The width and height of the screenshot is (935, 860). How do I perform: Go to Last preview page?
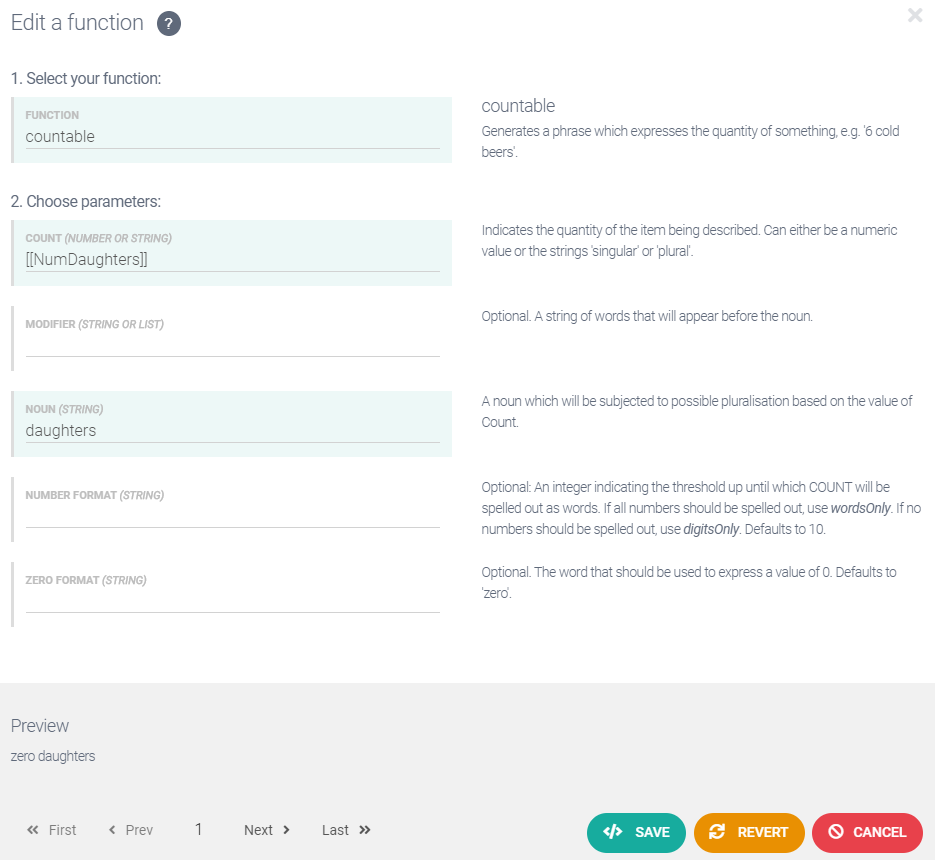335,830
